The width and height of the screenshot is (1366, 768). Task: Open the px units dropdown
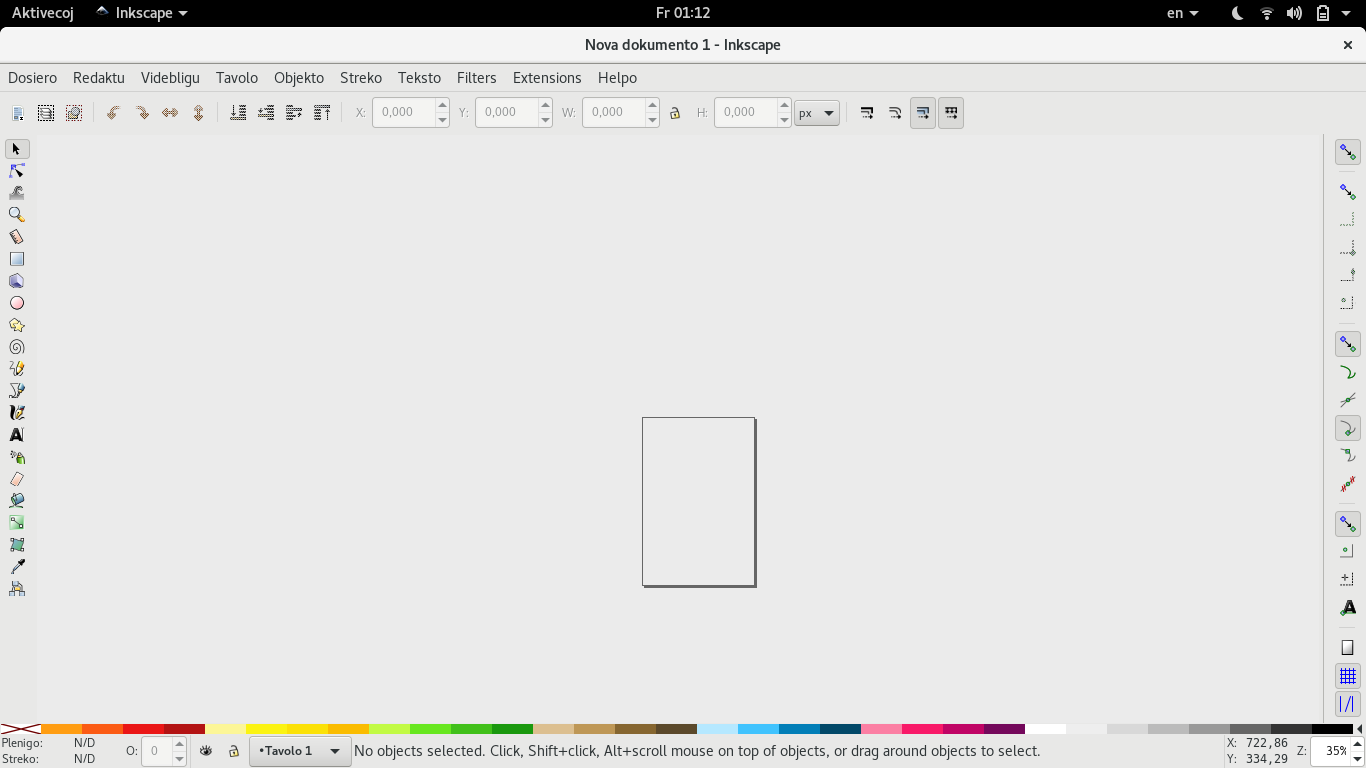pos(817,113)
